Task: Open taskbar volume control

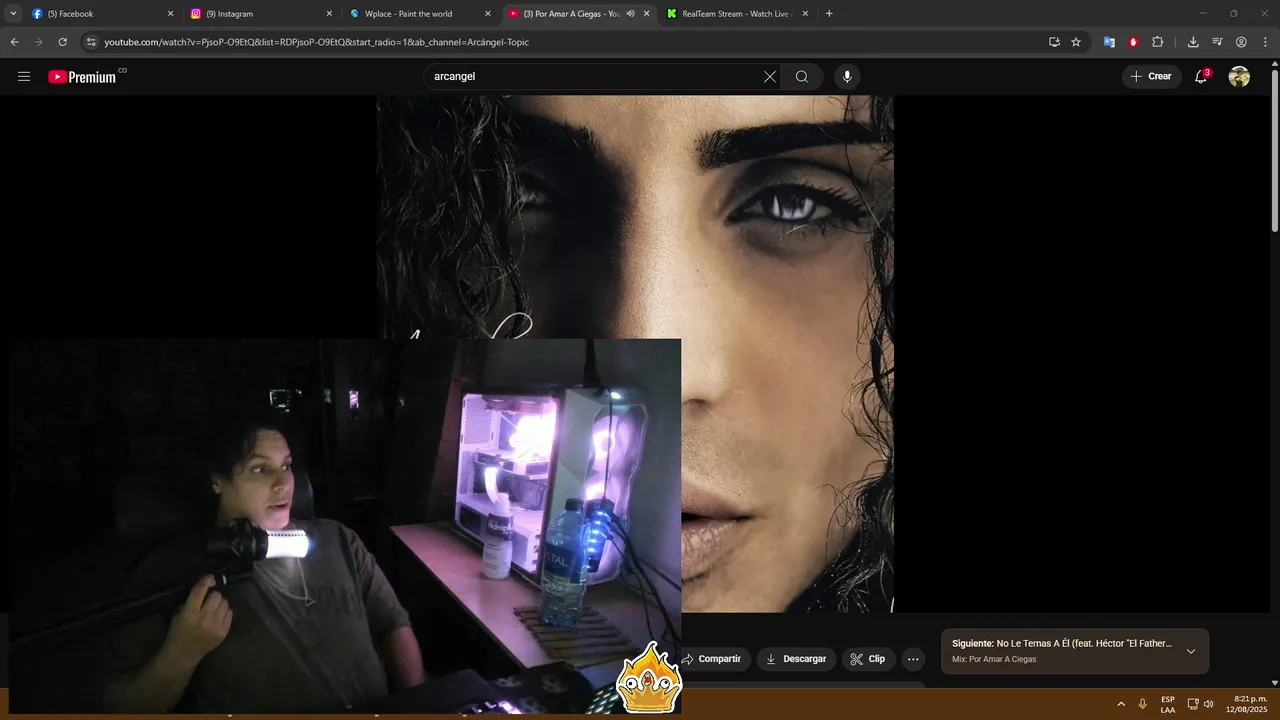Action: [1209, 704]
